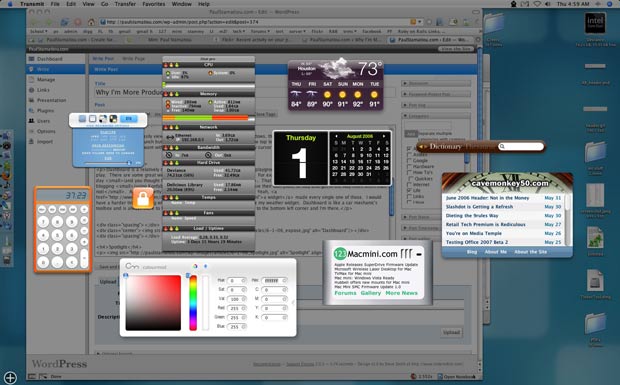Go to next month in the calendar widget

384,136
